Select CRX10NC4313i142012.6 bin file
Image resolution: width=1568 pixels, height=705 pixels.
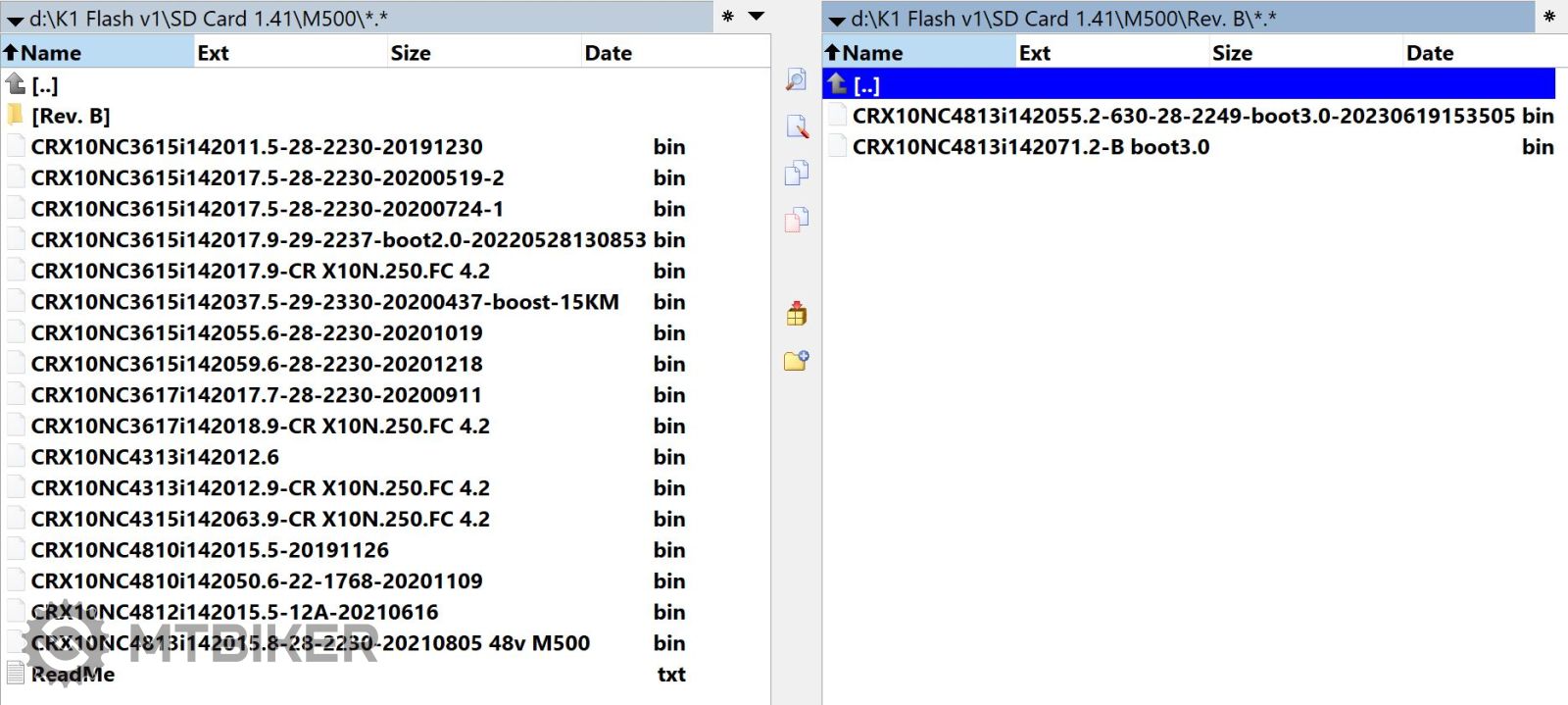coord(155,457)
